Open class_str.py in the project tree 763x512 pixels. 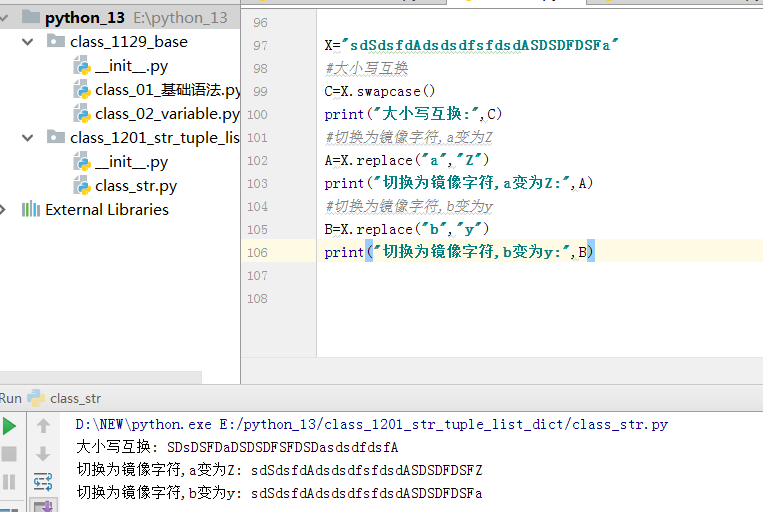pyautogui.click(x=136, y=186)
